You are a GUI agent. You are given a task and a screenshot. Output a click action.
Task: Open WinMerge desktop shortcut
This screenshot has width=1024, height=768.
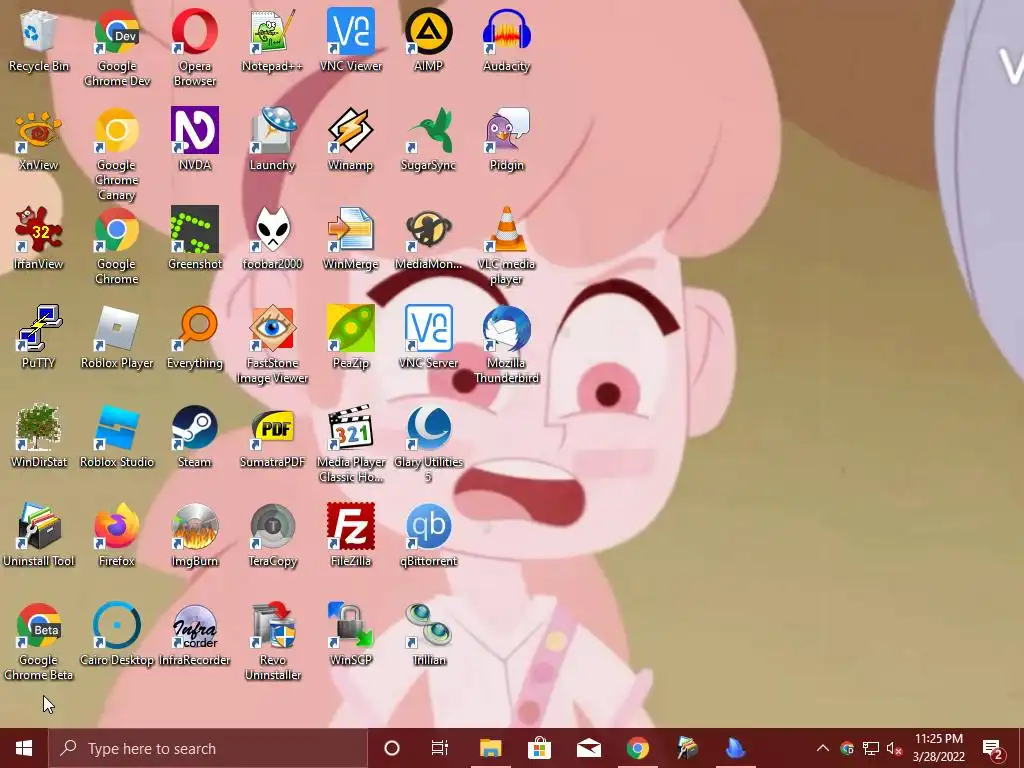click(x=351, y=238)
